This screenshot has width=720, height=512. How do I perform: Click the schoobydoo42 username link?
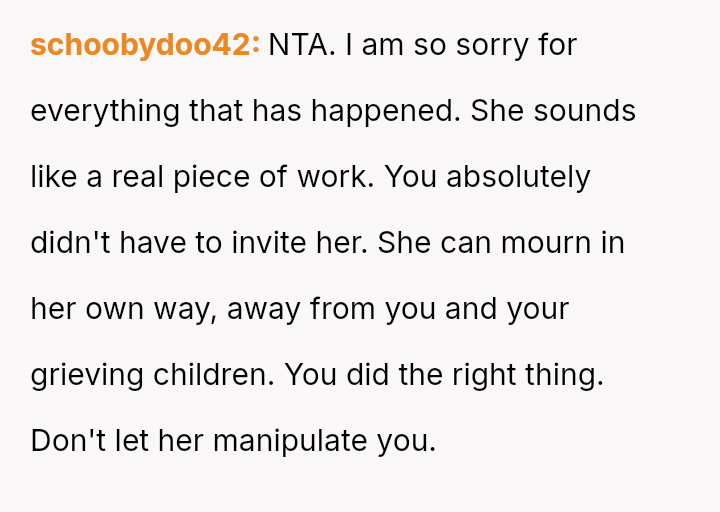[x=145, y=45]
